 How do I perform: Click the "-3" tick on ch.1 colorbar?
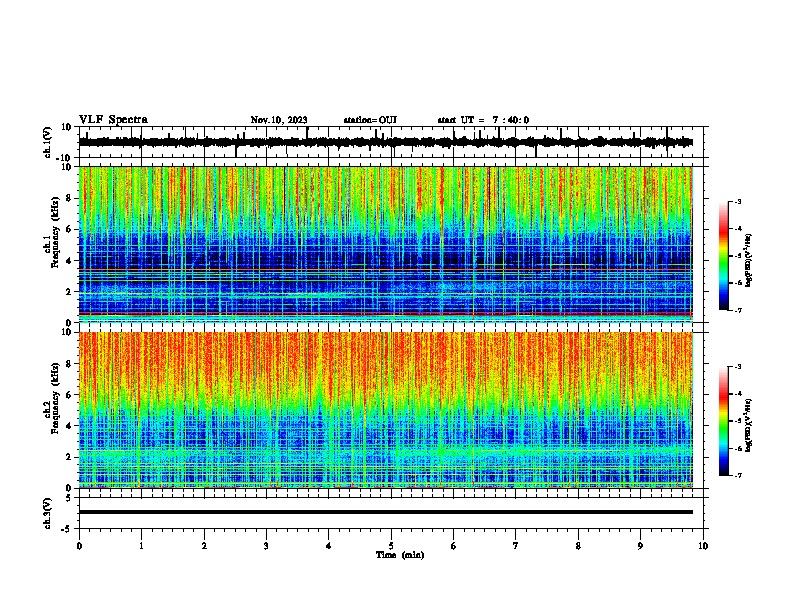(x=738, y=202)
